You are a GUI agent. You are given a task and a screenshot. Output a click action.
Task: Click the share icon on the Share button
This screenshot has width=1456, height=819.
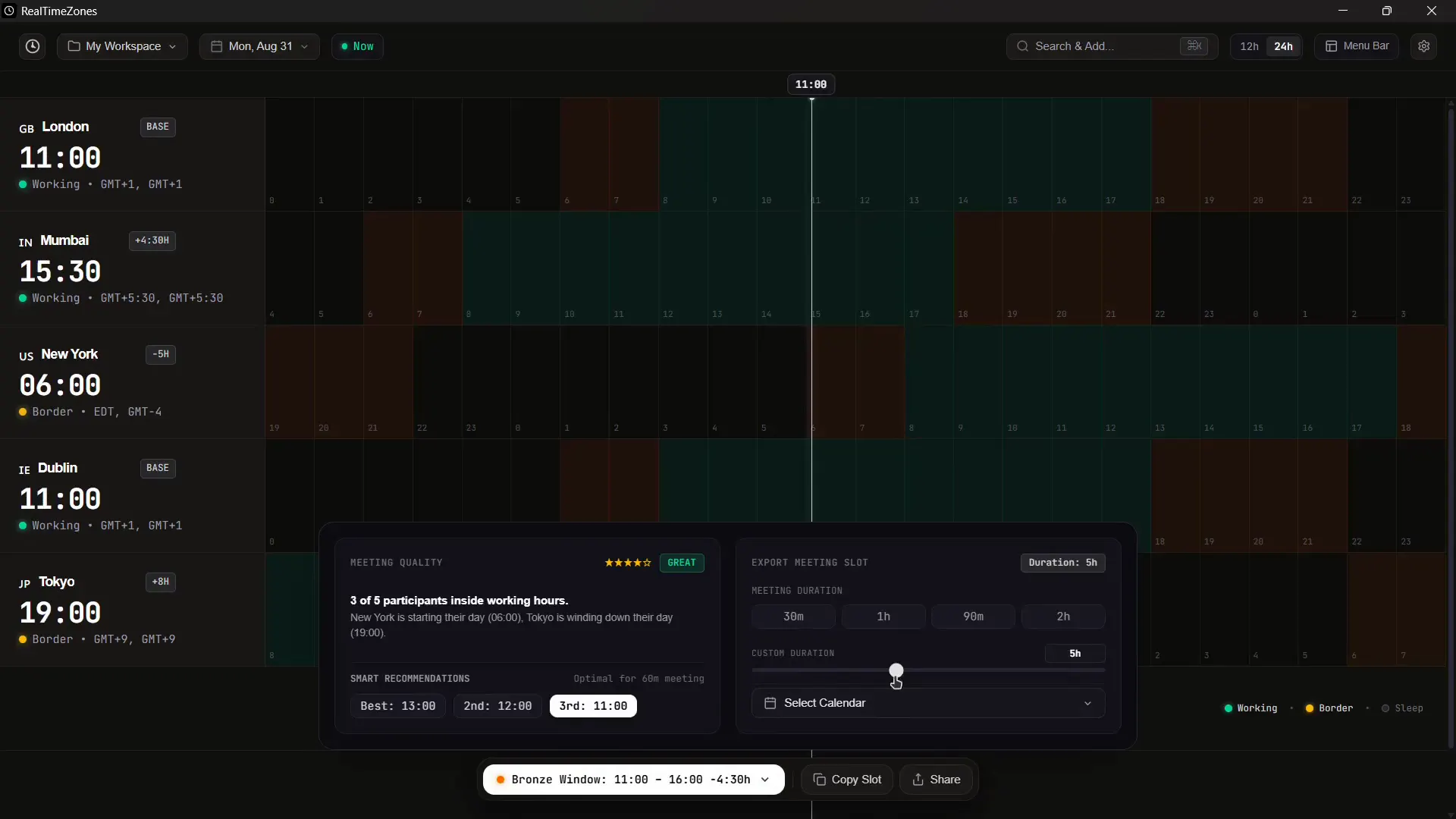(x=918, y=780)
